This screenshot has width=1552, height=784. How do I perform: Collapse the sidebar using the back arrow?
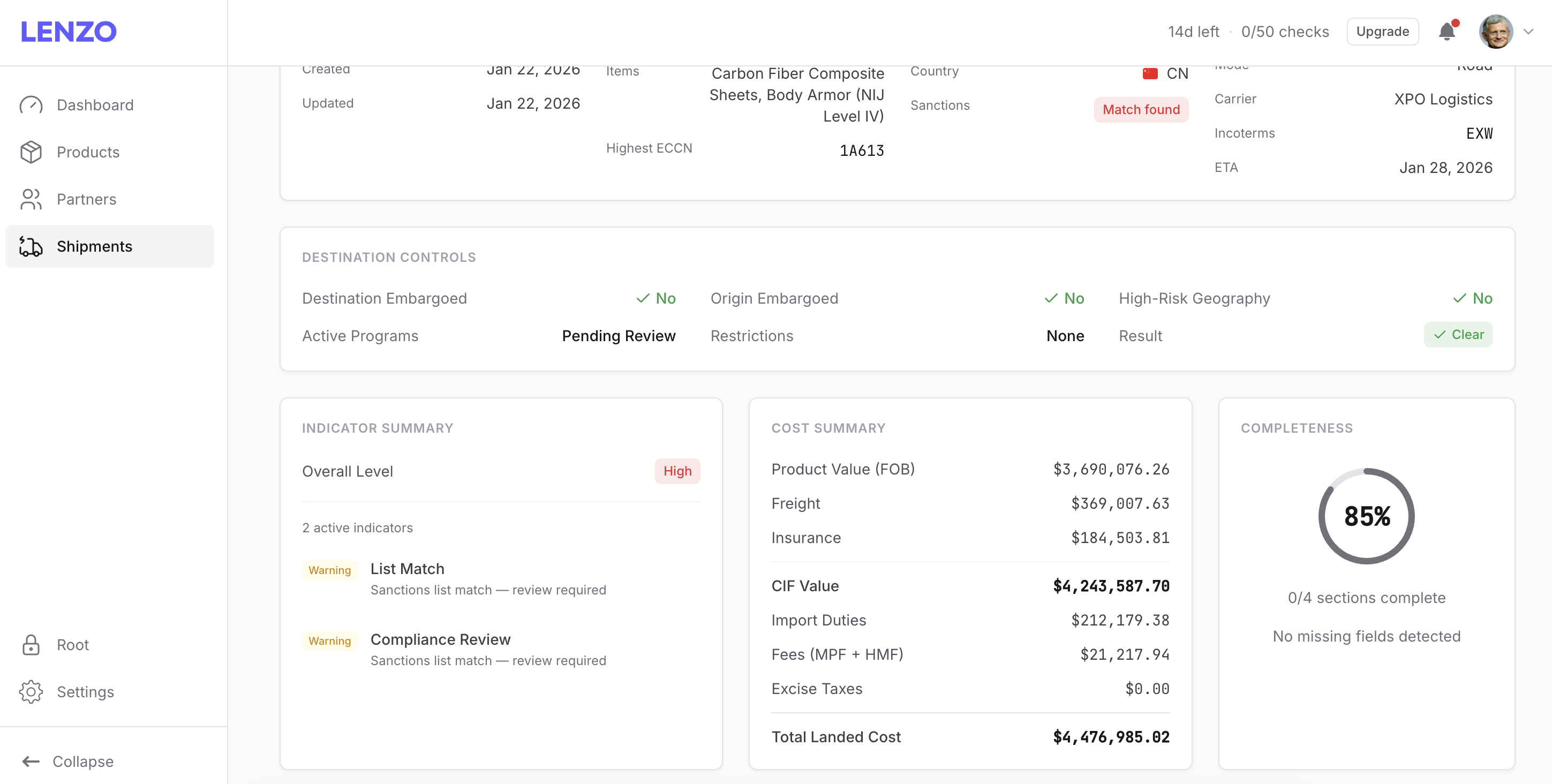point(31,761)
